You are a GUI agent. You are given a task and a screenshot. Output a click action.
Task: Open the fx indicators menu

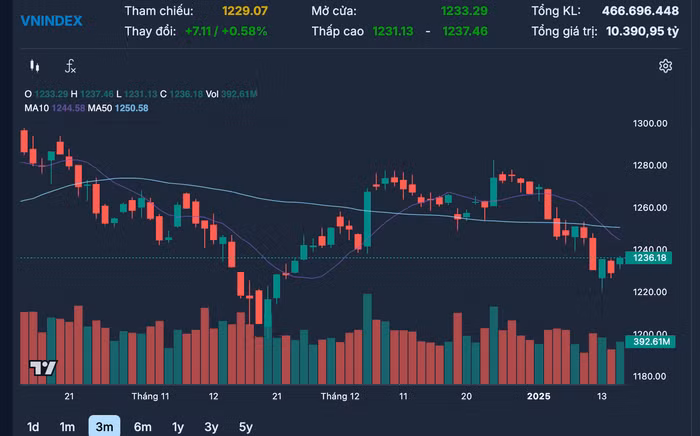point(70,66)
